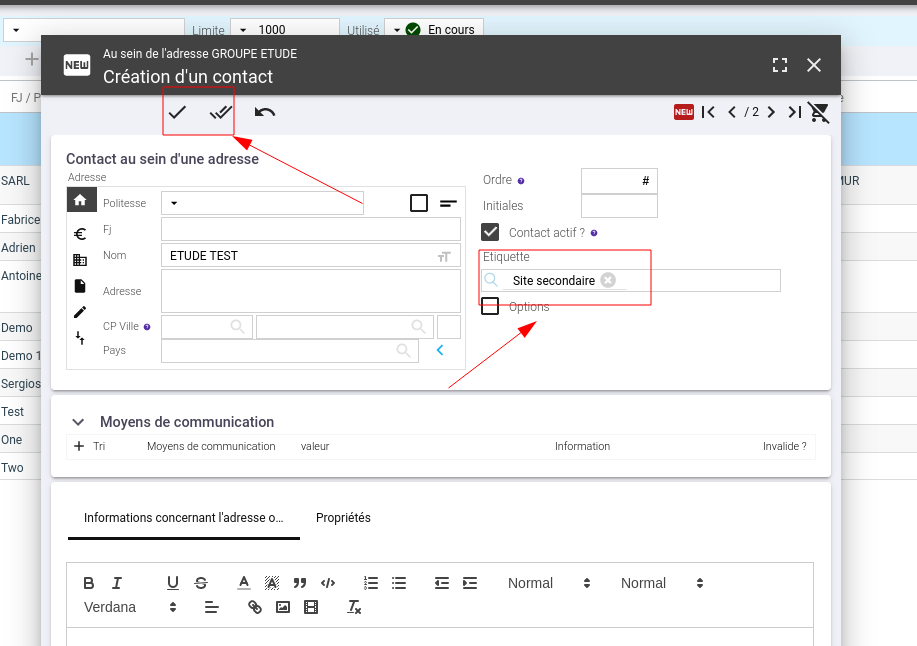Click the text size icon in Nom field
The height and width of the screenshot is (646, 917).
444,256
